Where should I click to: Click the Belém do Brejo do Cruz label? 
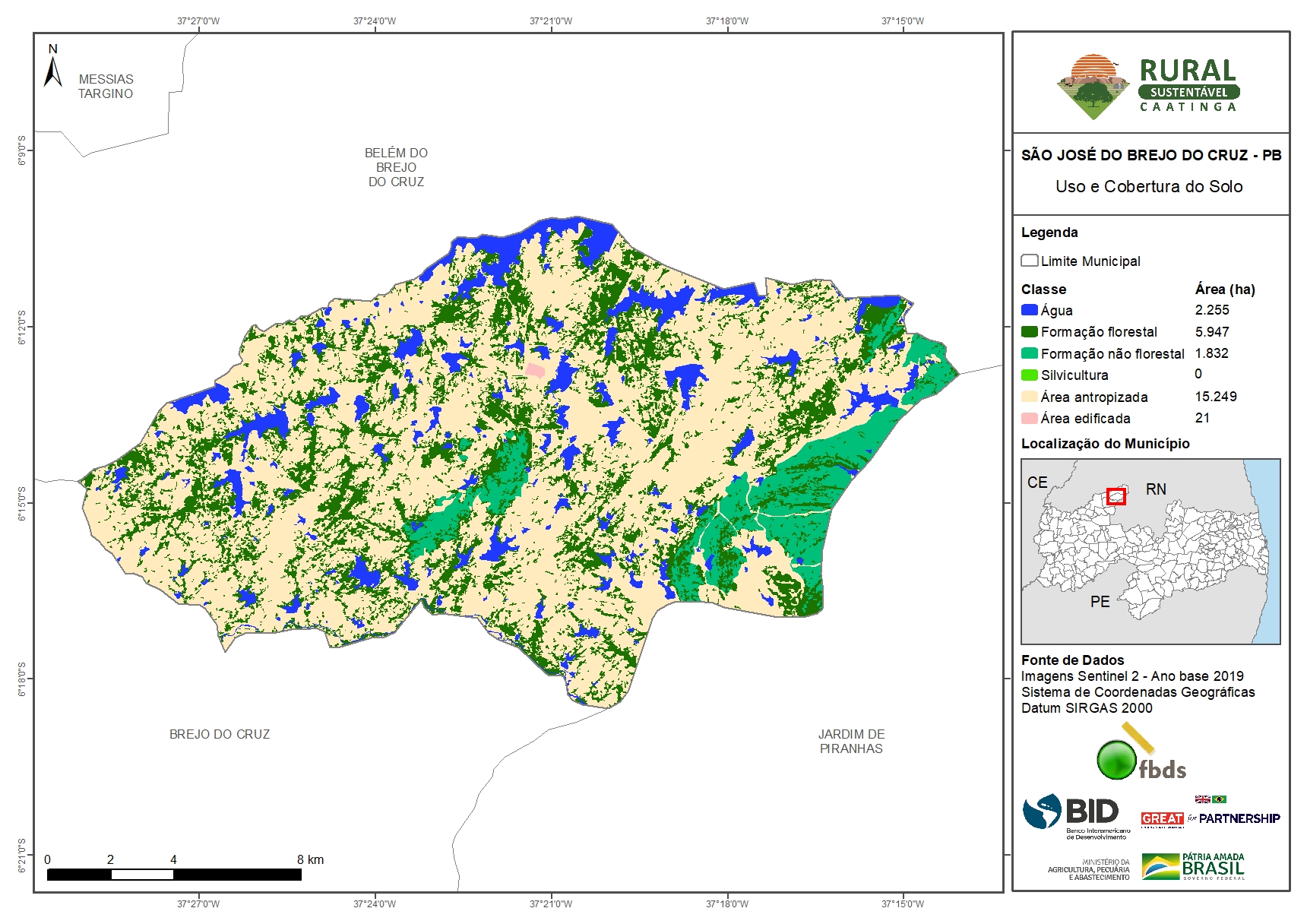coord(396,167)
